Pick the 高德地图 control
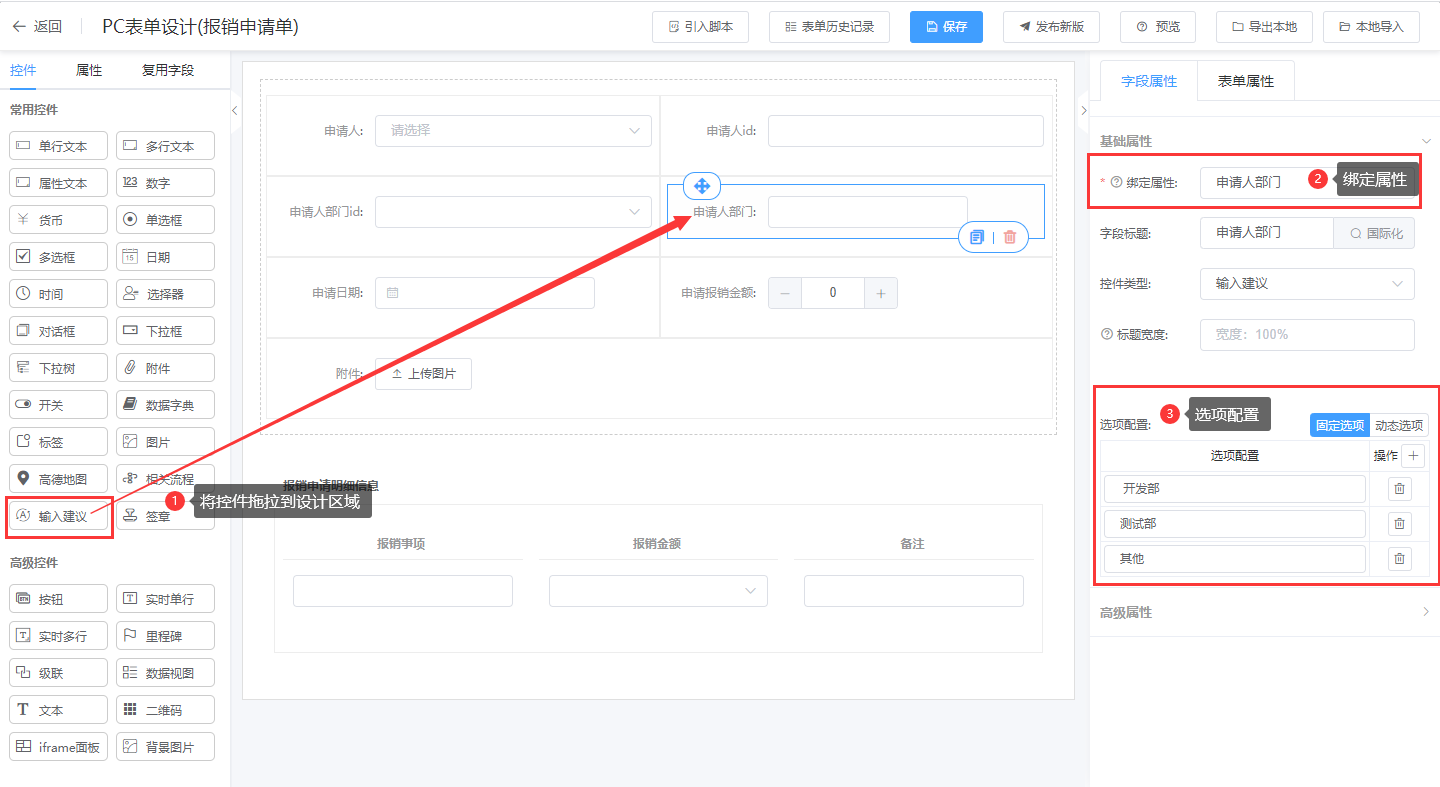 coord(58,479)
